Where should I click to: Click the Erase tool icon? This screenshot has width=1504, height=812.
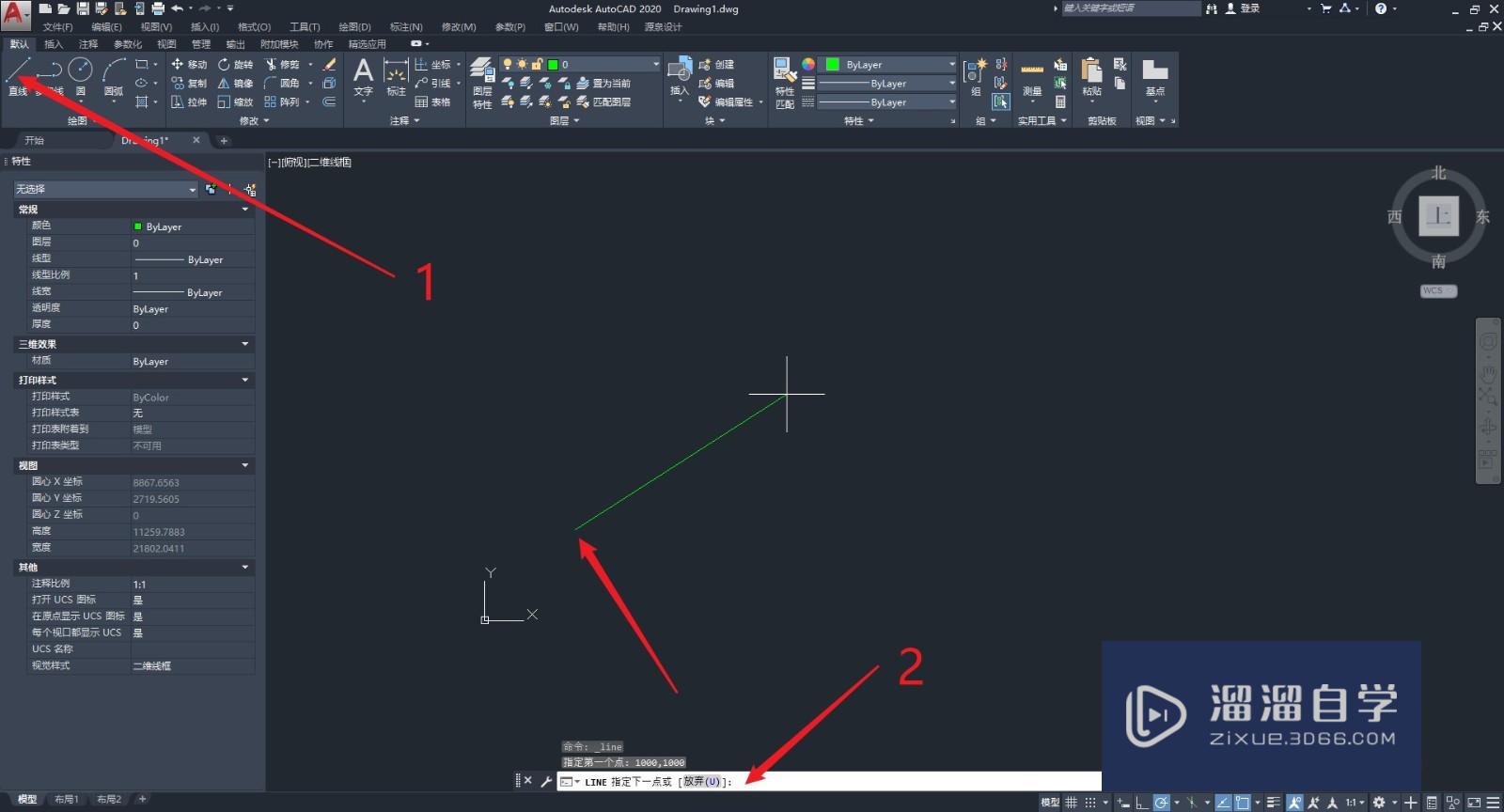click(329, 64)
